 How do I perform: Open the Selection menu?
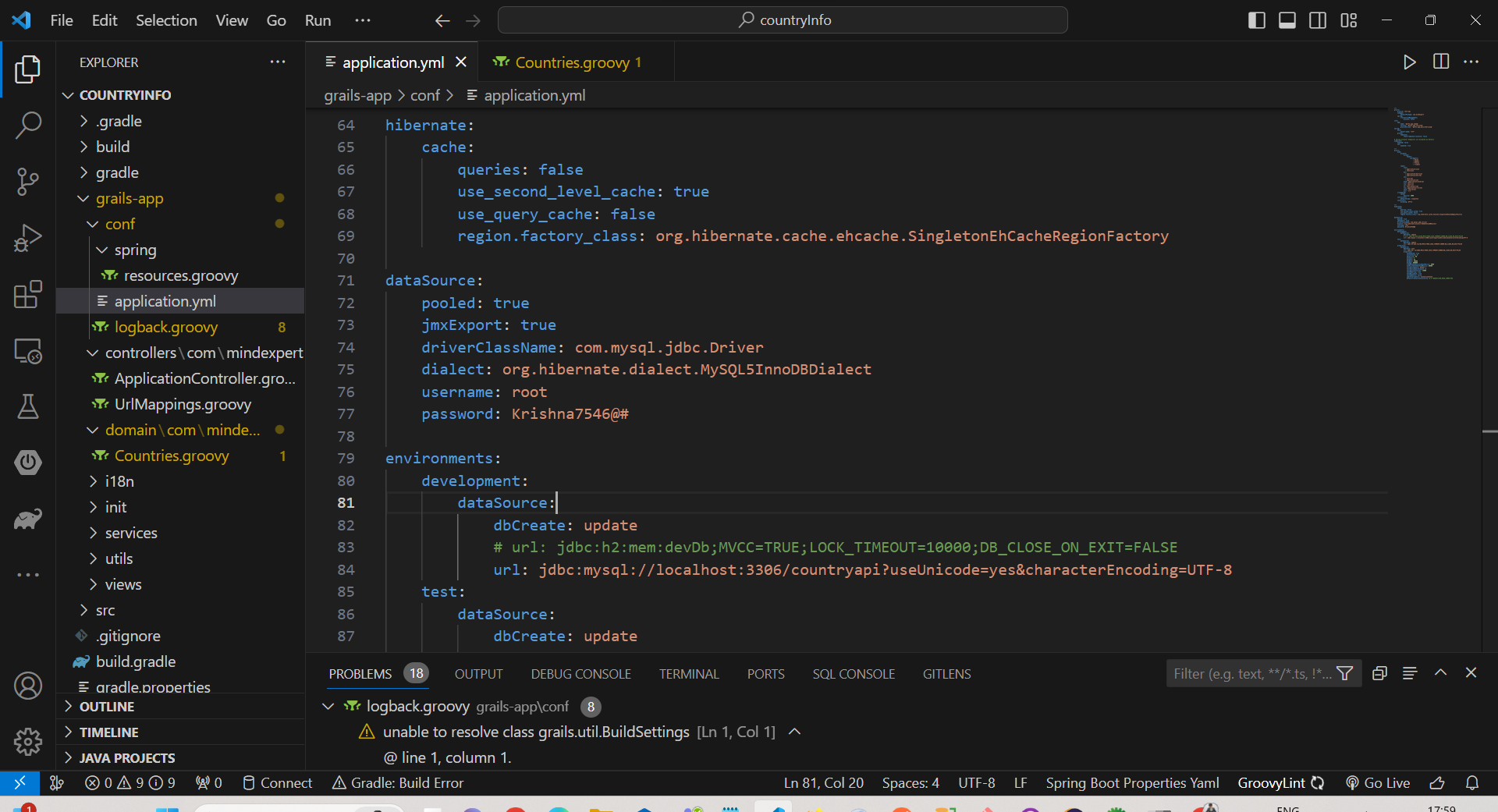[x=166, y=20]
